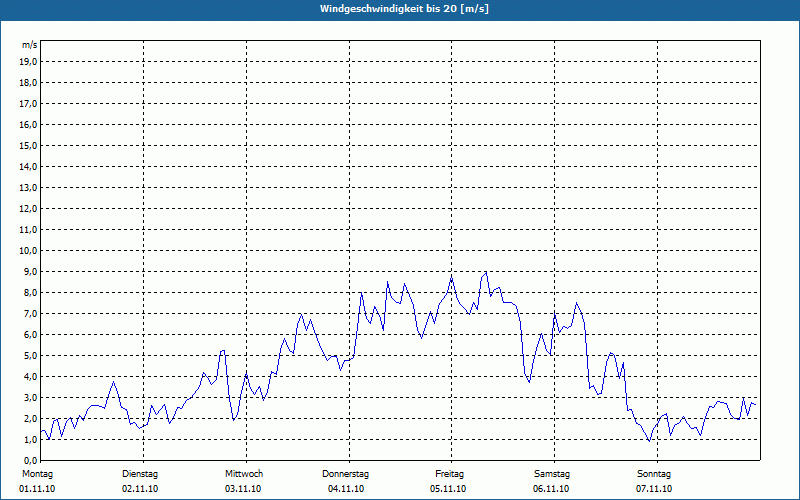This screenshot has height=500, width=800.
Task: Select the 18,0 y-axis label
Action: click(28, 83)
